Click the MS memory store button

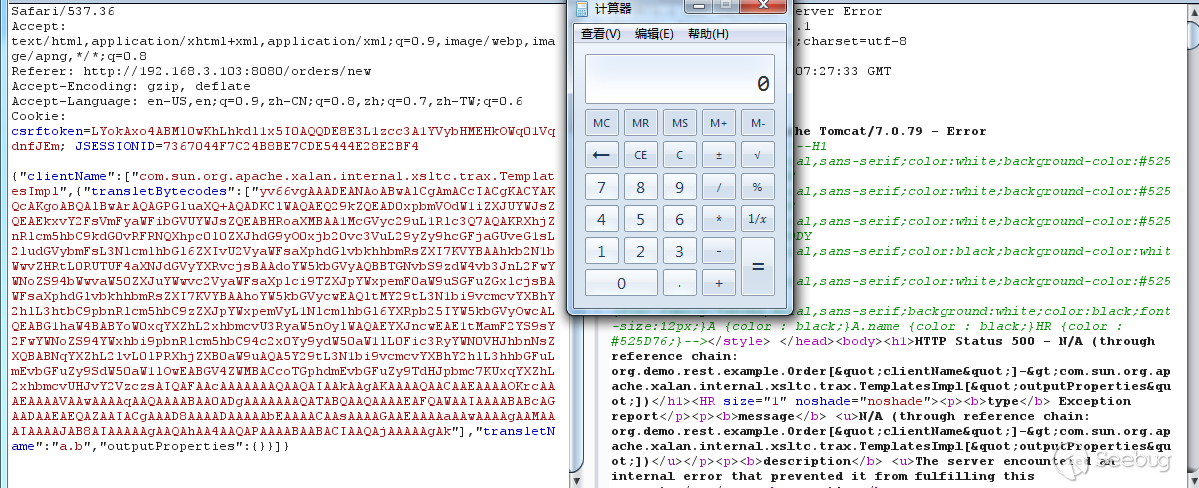point(680,123)
